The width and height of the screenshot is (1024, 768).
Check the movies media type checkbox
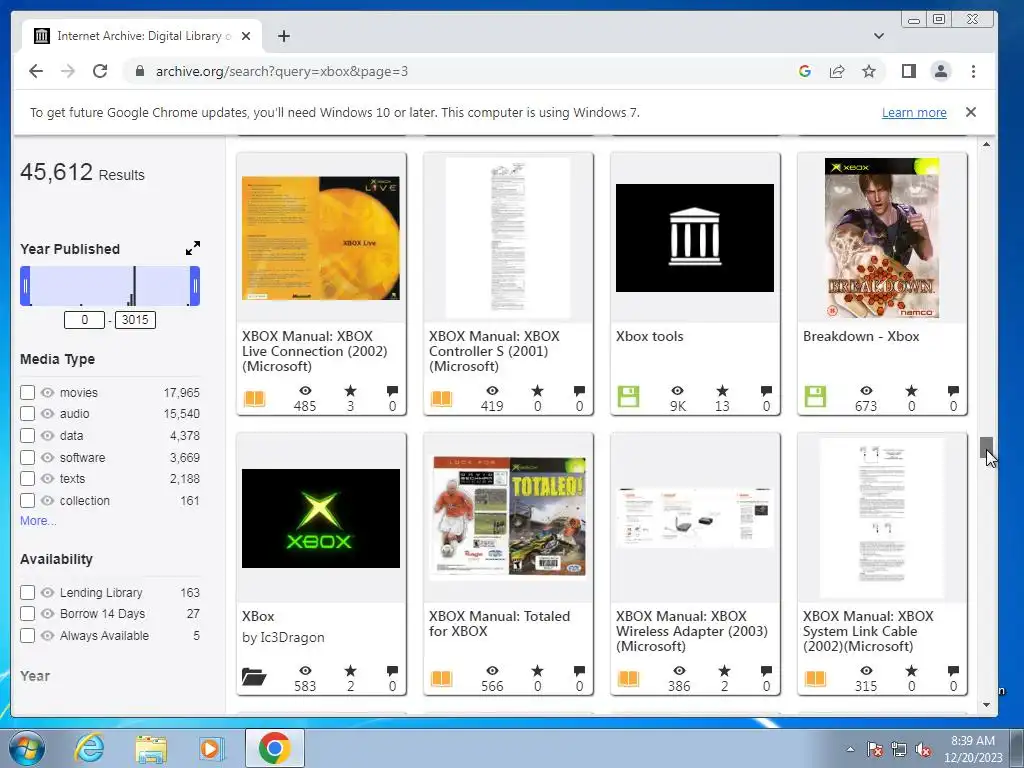coord(27,392)
